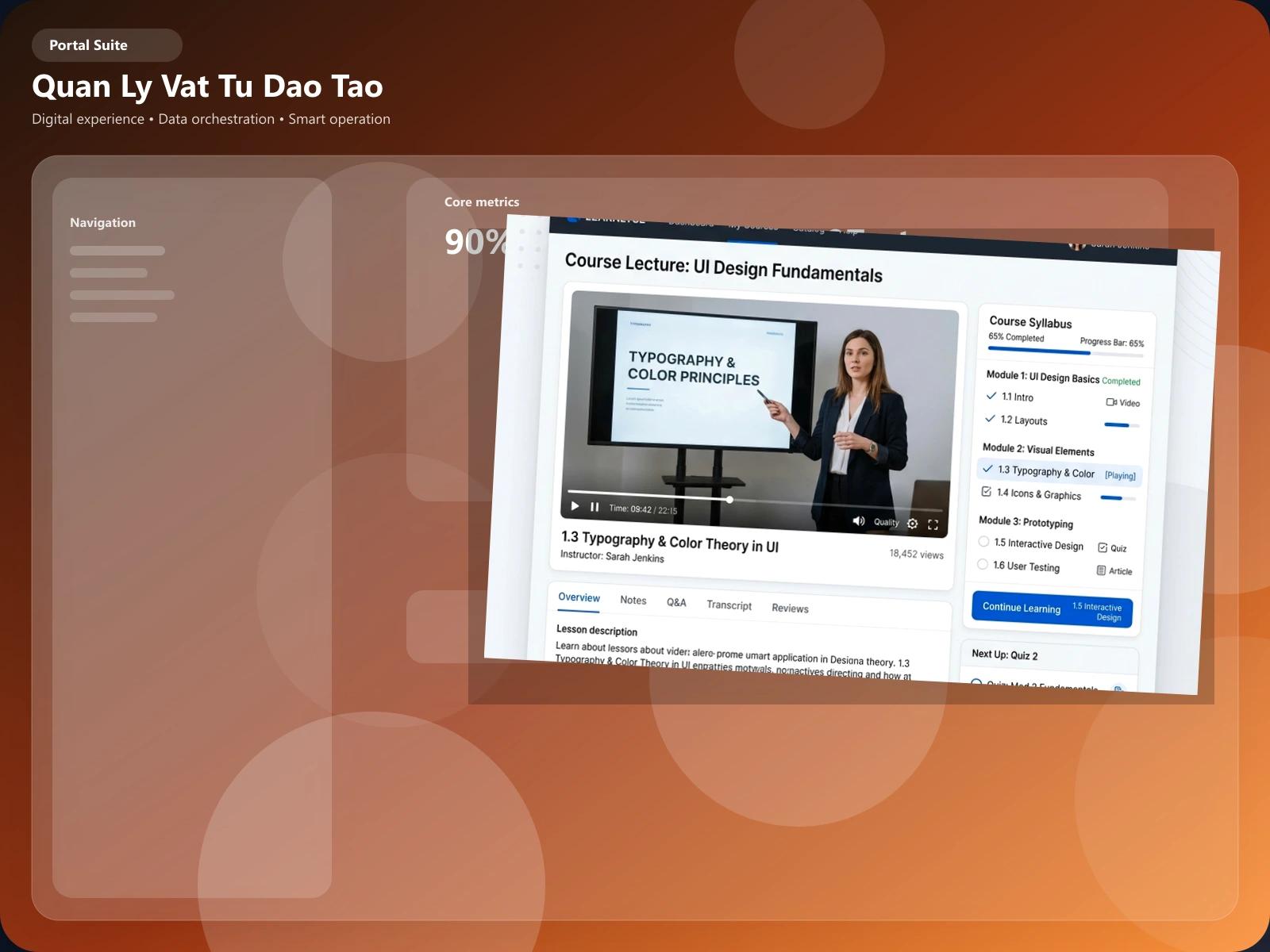The width and height of the screenshot is (1270, 952).
Task: Click the '18,452 views' count
Action: point(917,554)
